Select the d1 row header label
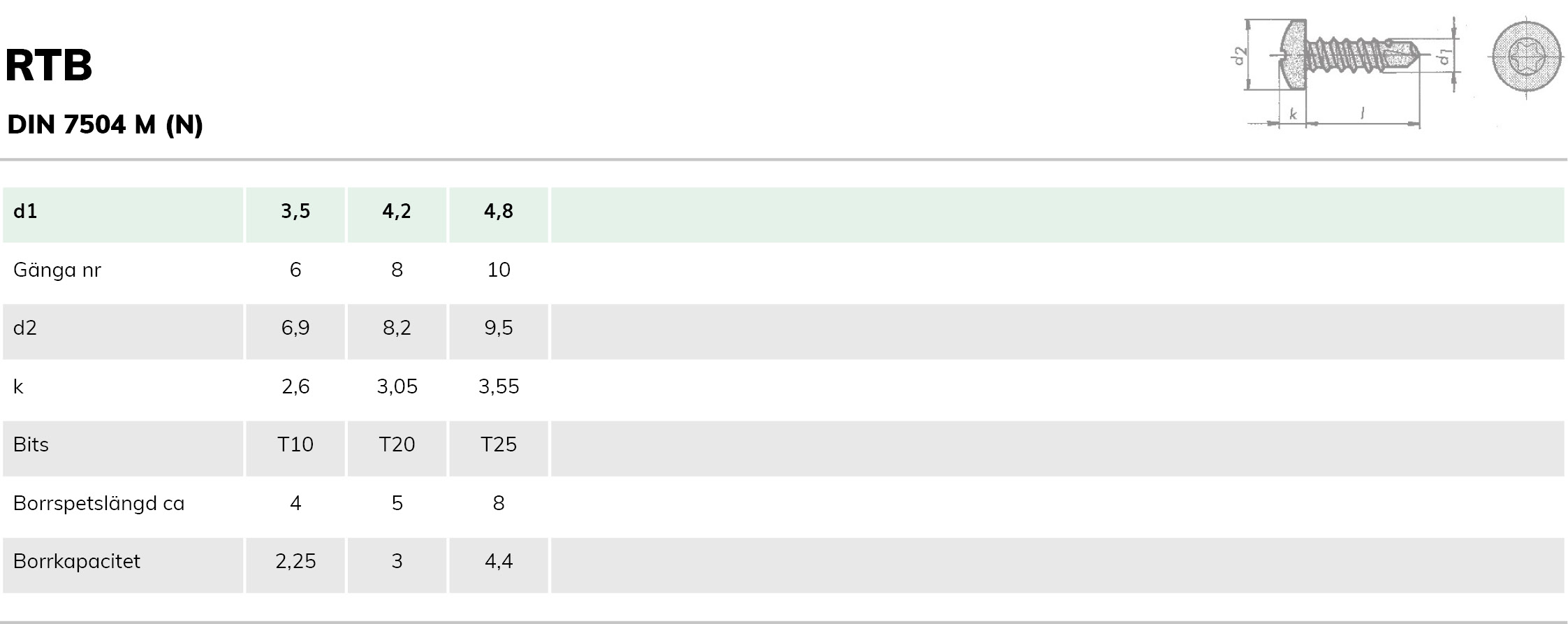The width and height of the screenshot is (1568, 624). click(25, 211)
